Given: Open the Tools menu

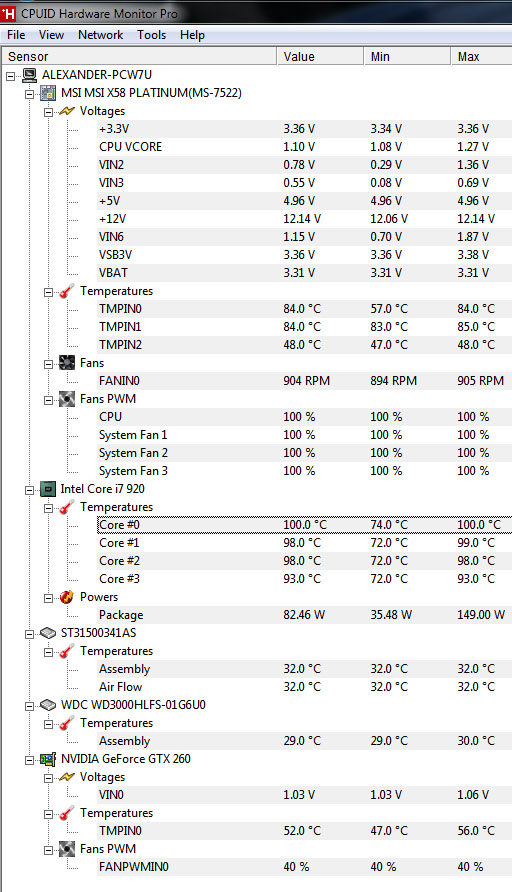Looking at the screenshot, I should (151, 35).
